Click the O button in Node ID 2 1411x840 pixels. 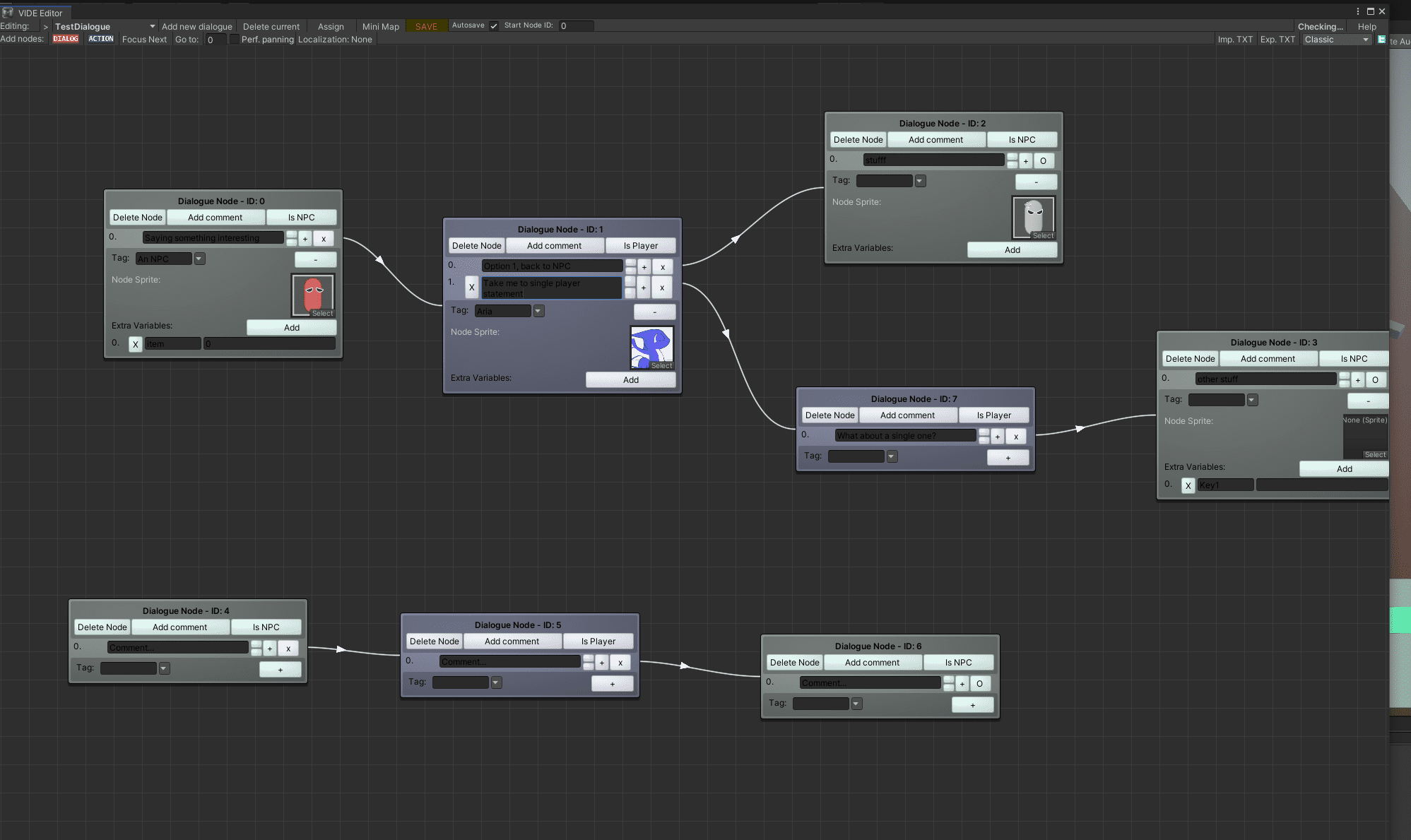[1043, 161]
